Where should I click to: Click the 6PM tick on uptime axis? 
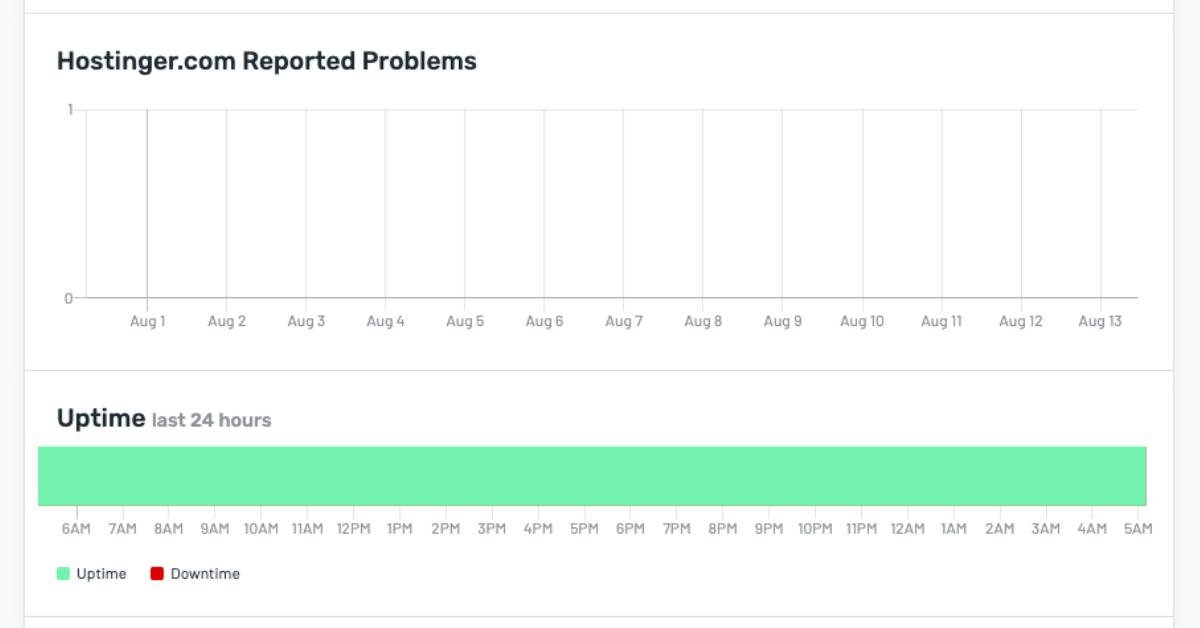pyautogui.click(x=630, y=529)
